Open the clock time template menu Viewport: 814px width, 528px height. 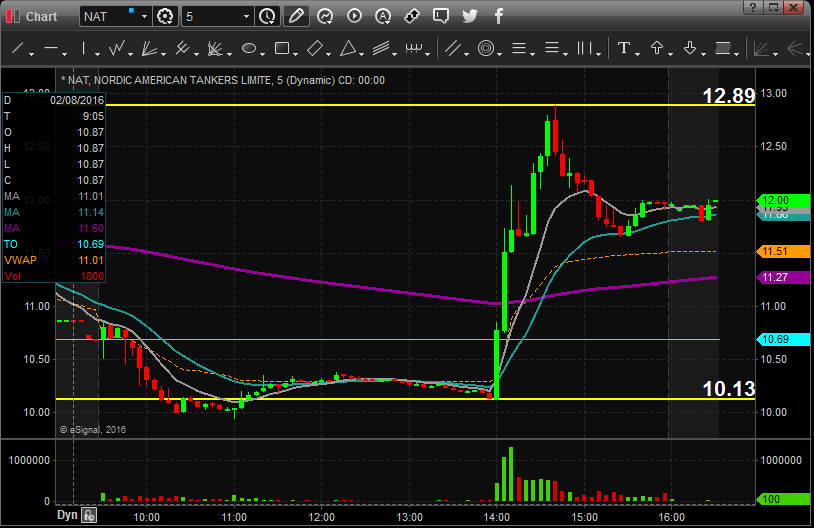[267, 17]
